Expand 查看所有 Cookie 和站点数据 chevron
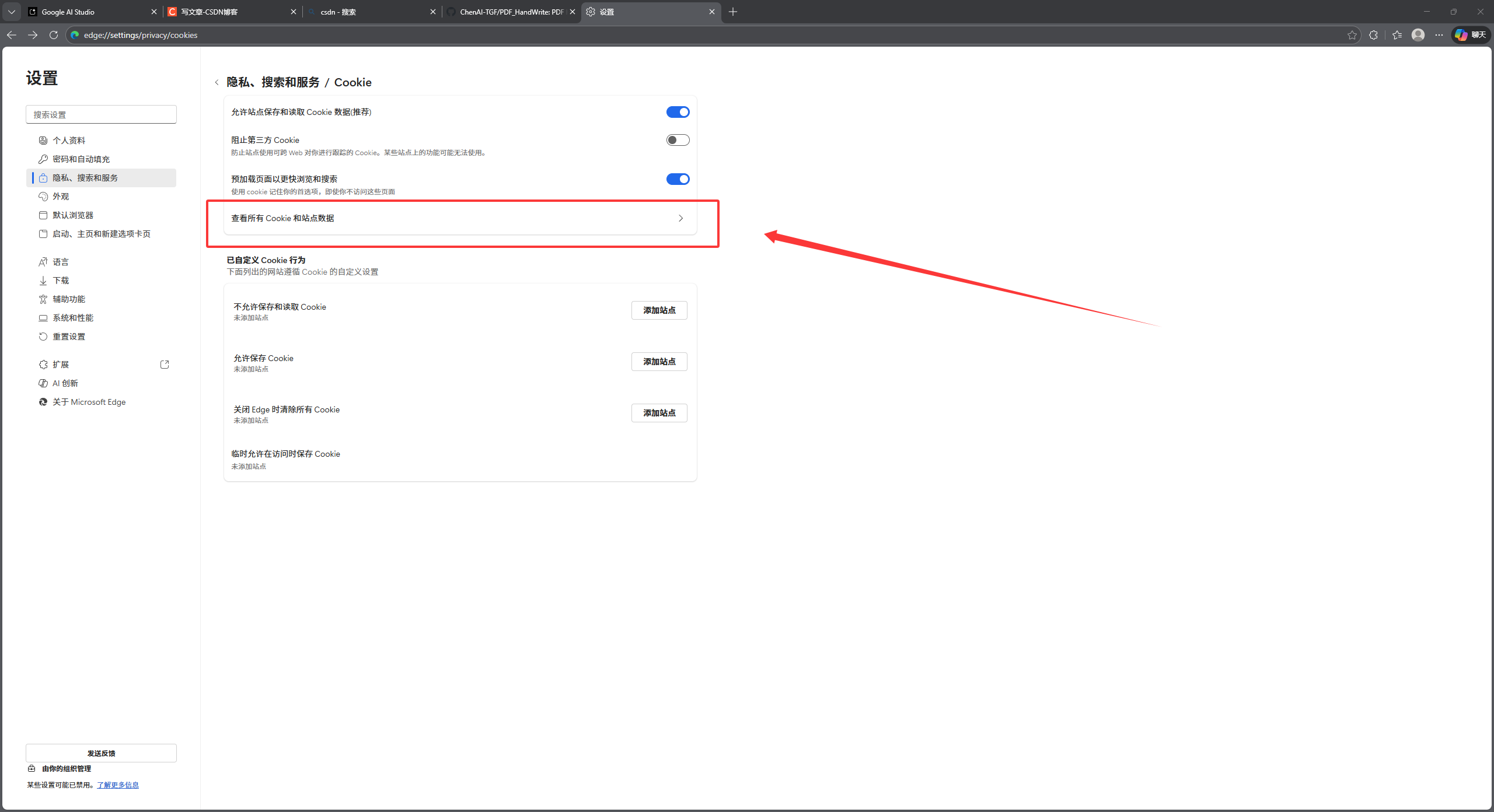The width and height of the screenshot is (1494, 812). tap(680, 218)
